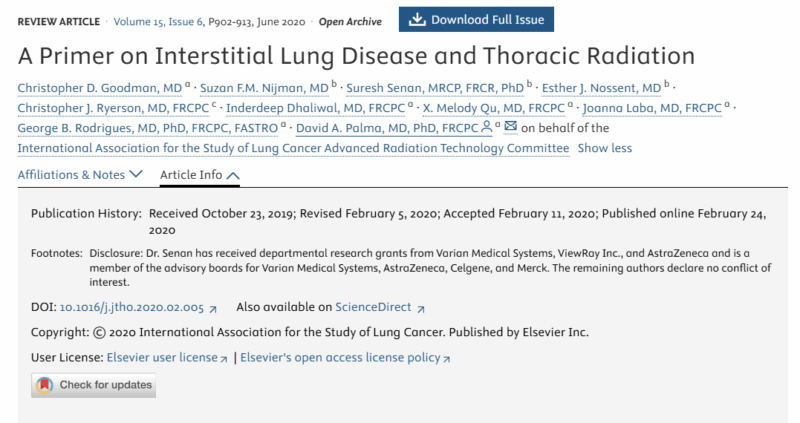800x423 pixels.
Task: Click the Crossmark Check for updates badge icon
Action: 45,385
